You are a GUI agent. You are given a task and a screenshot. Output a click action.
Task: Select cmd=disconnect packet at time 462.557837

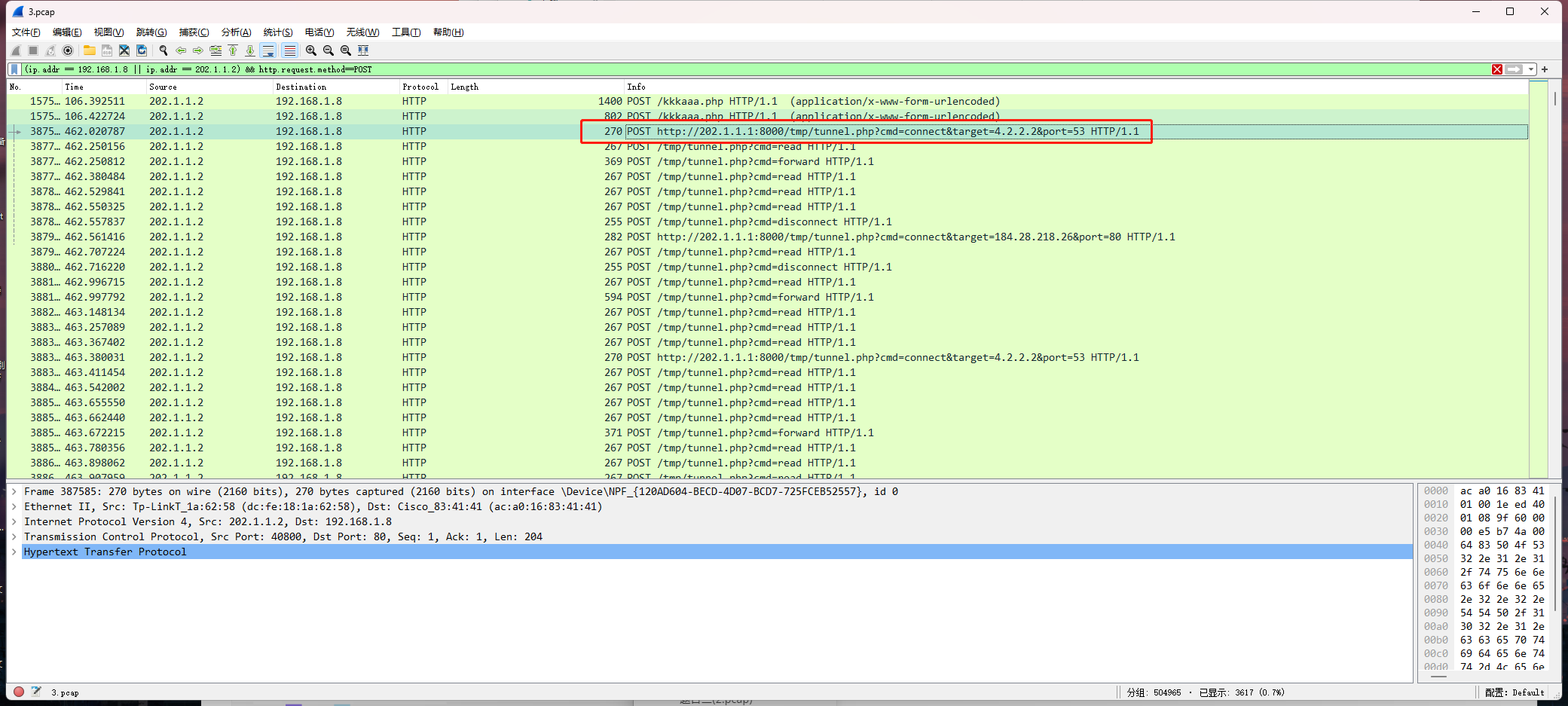click(767, 222)
